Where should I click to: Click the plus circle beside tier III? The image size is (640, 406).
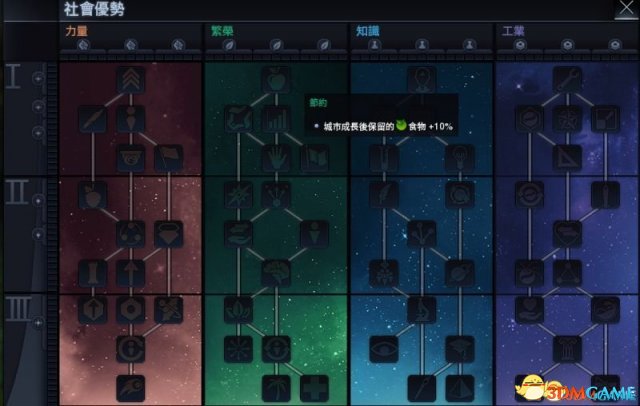(x=38, y=323)
